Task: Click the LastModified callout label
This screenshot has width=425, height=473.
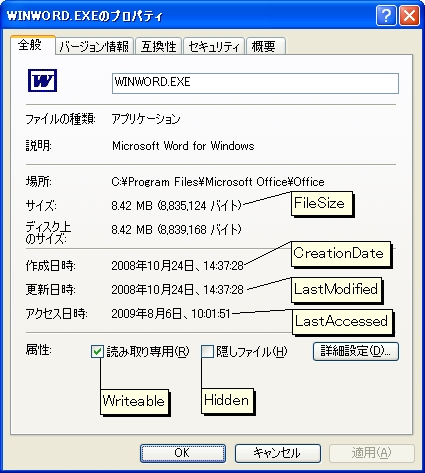Action: click(336, 289)
